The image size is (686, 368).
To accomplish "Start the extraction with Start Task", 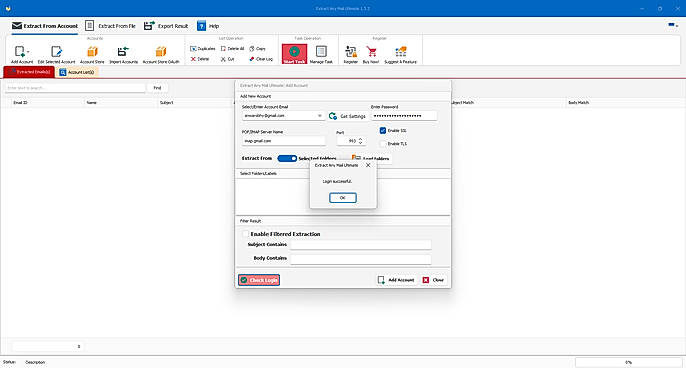I will pyautogui.click(x=294, y=54).
